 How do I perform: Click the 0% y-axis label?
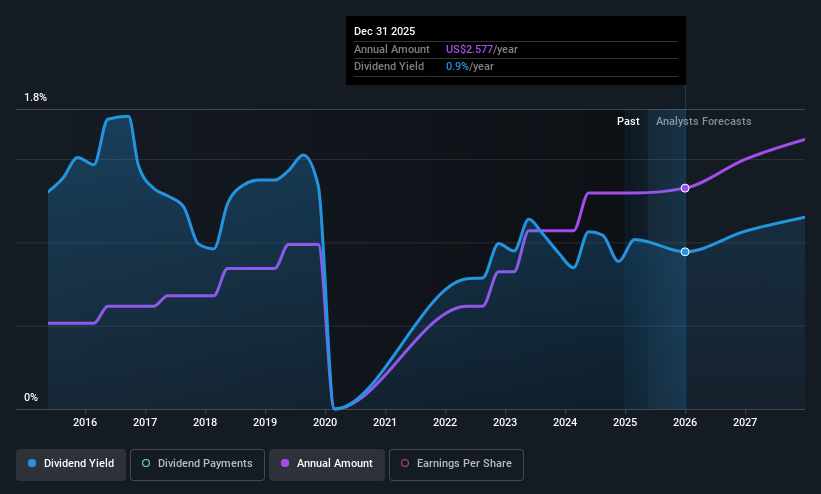click(31, 398)
